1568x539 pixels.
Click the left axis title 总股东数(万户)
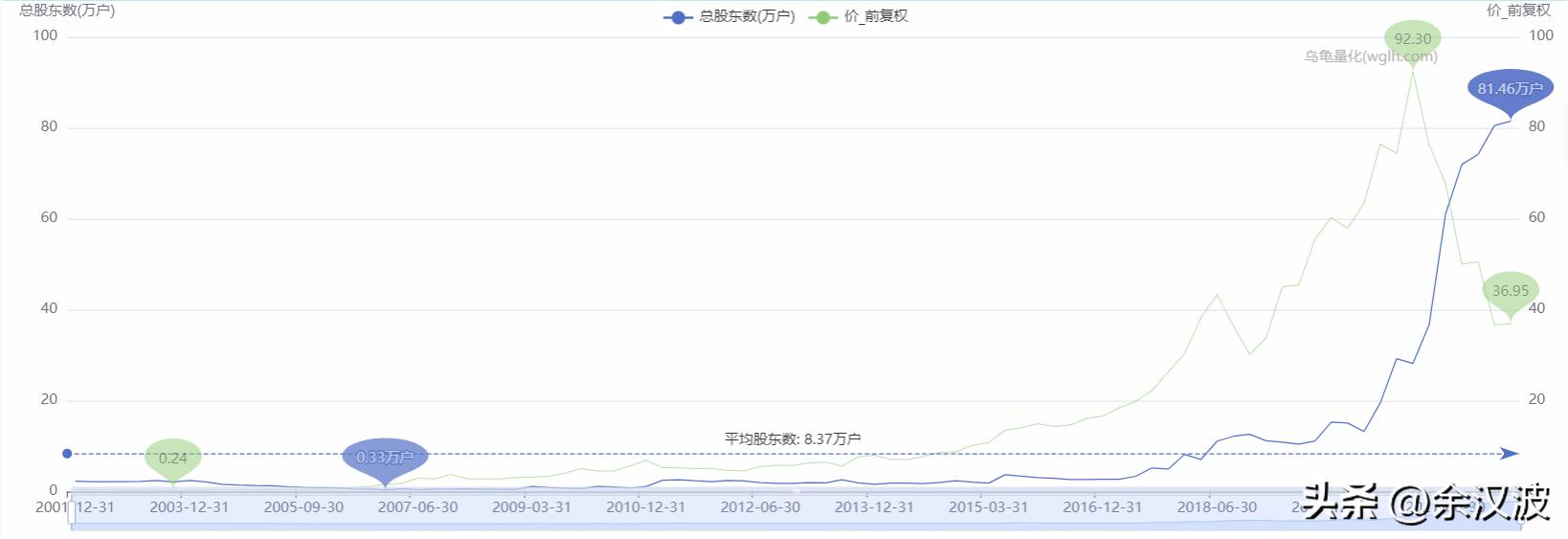tap(67, 11)
